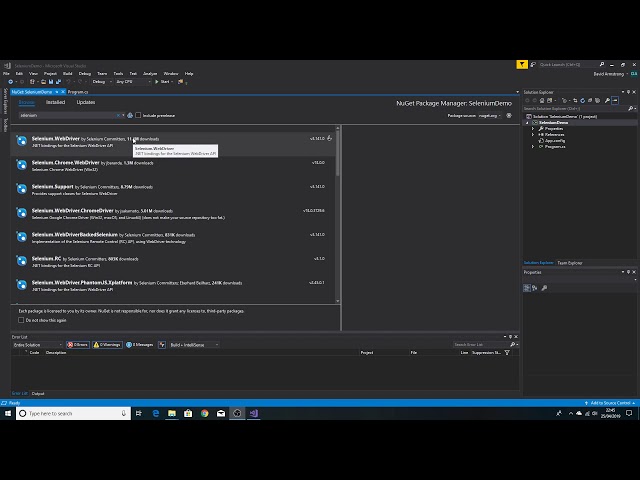Open the Any CPU platform dropdown

tap(133, 82)
